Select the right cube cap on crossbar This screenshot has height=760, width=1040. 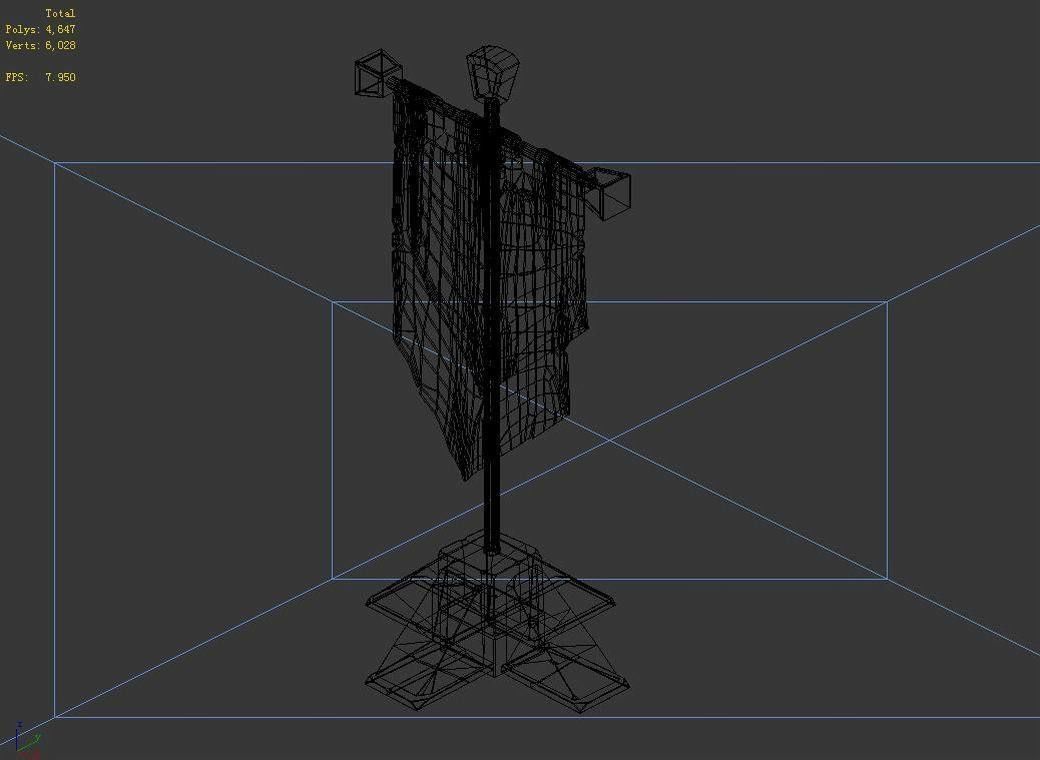click(x=607, y=192)
